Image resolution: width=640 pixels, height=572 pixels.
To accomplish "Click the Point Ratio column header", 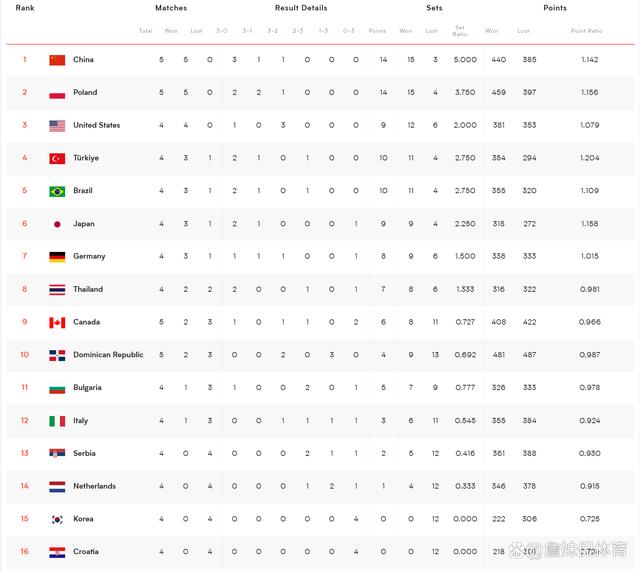I will pyautogui.click(x=586, y=31).
